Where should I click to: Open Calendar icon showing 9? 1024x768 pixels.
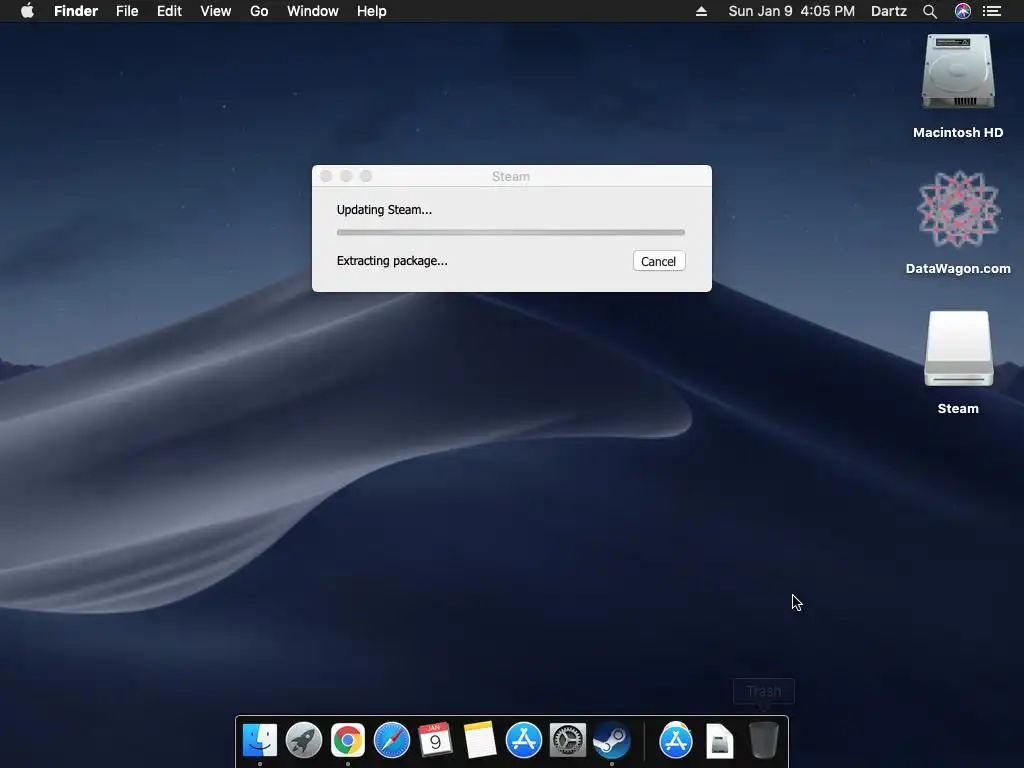tap(436, 741)
